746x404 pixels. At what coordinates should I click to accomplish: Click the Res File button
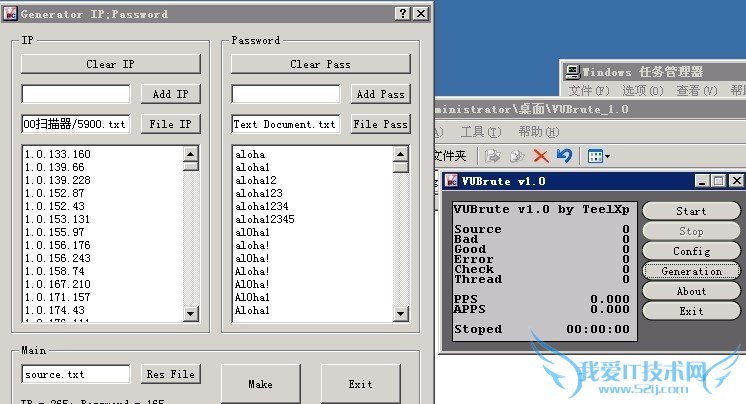pos(170,374)
